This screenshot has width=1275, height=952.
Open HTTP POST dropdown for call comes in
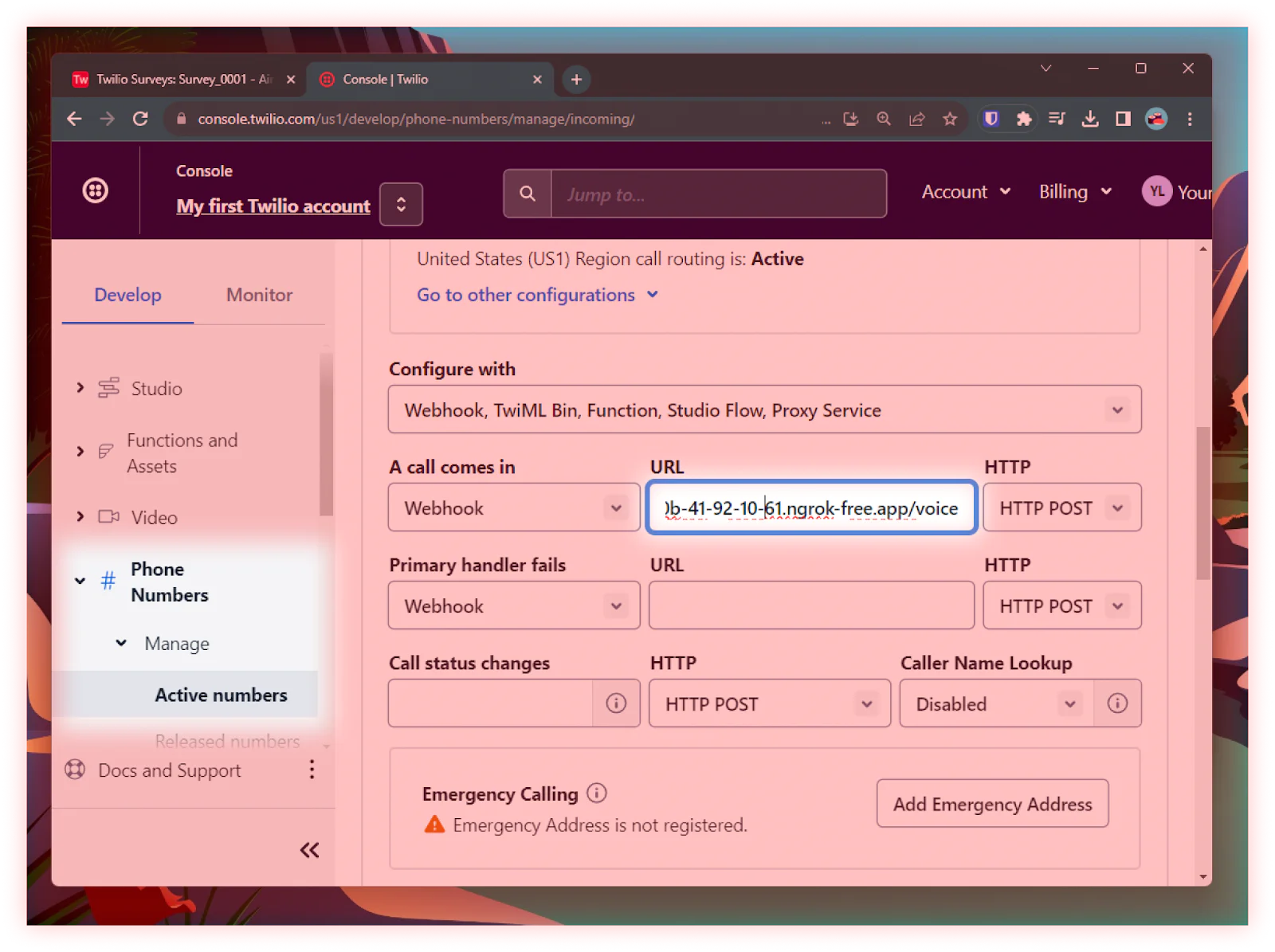1061,507
